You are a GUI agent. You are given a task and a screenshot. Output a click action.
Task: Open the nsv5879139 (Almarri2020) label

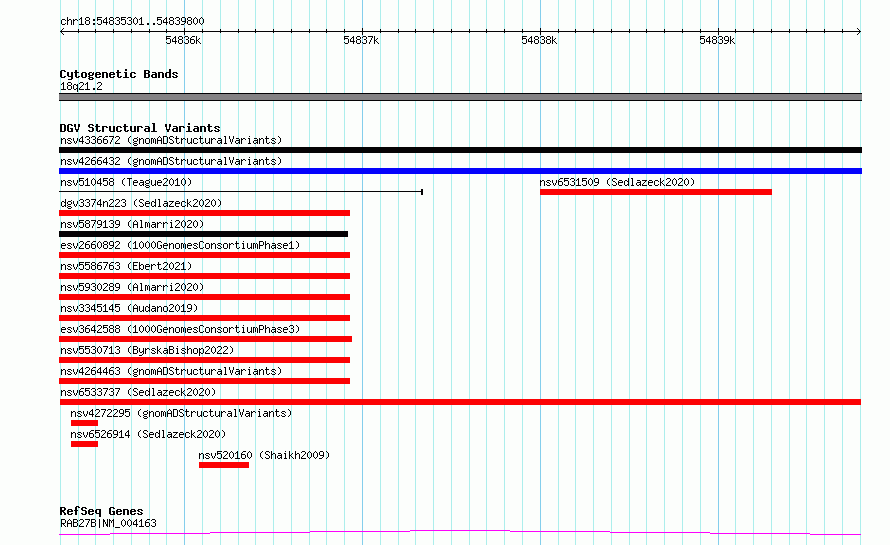[132, 224]
